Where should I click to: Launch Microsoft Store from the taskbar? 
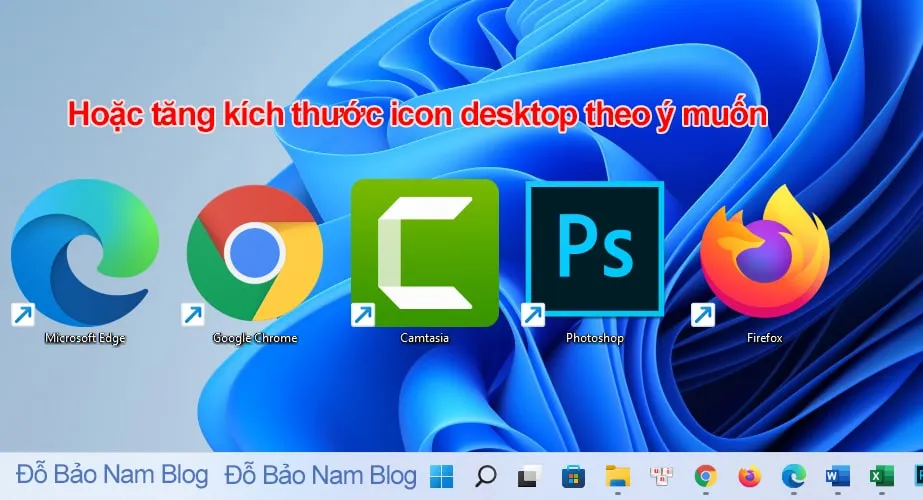tap(573, 476)
